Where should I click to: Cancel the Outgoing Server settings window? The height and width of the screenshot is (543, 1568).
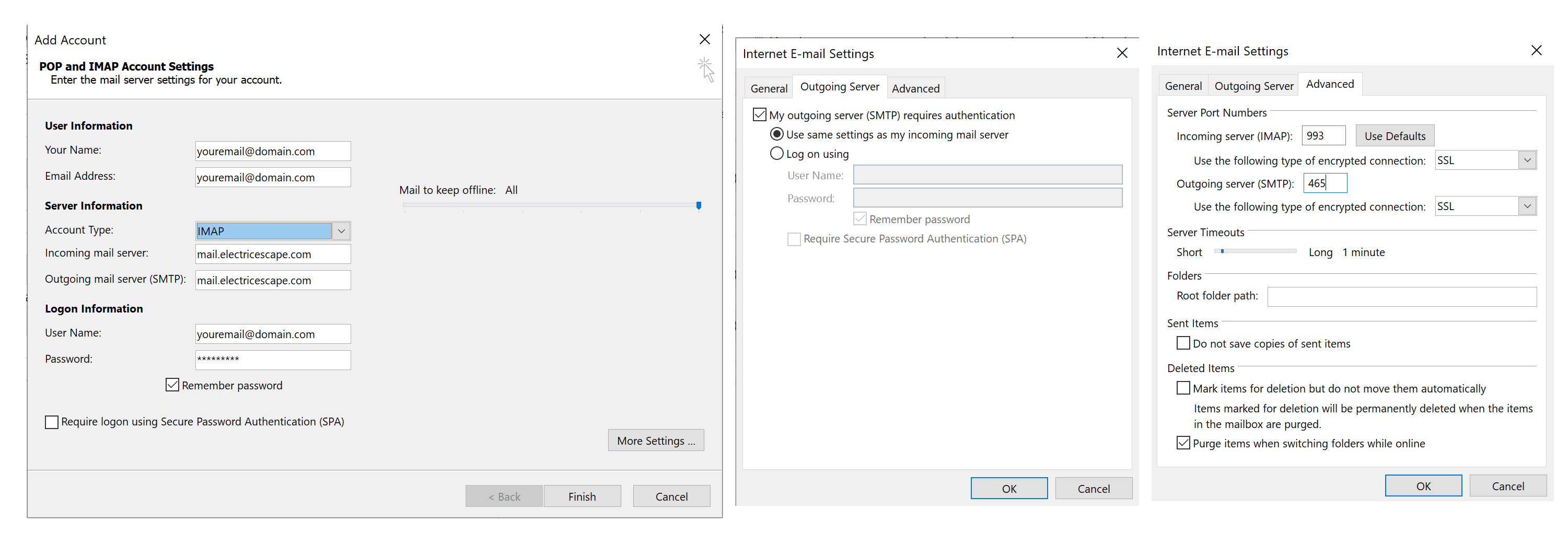click(1094, 488)
